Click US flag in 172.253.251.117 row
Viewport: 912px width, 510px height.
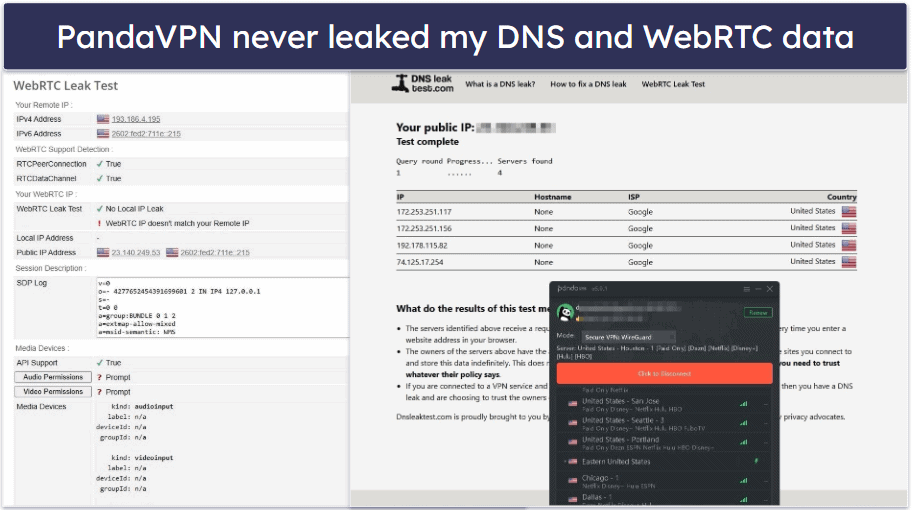coord(849,212)
